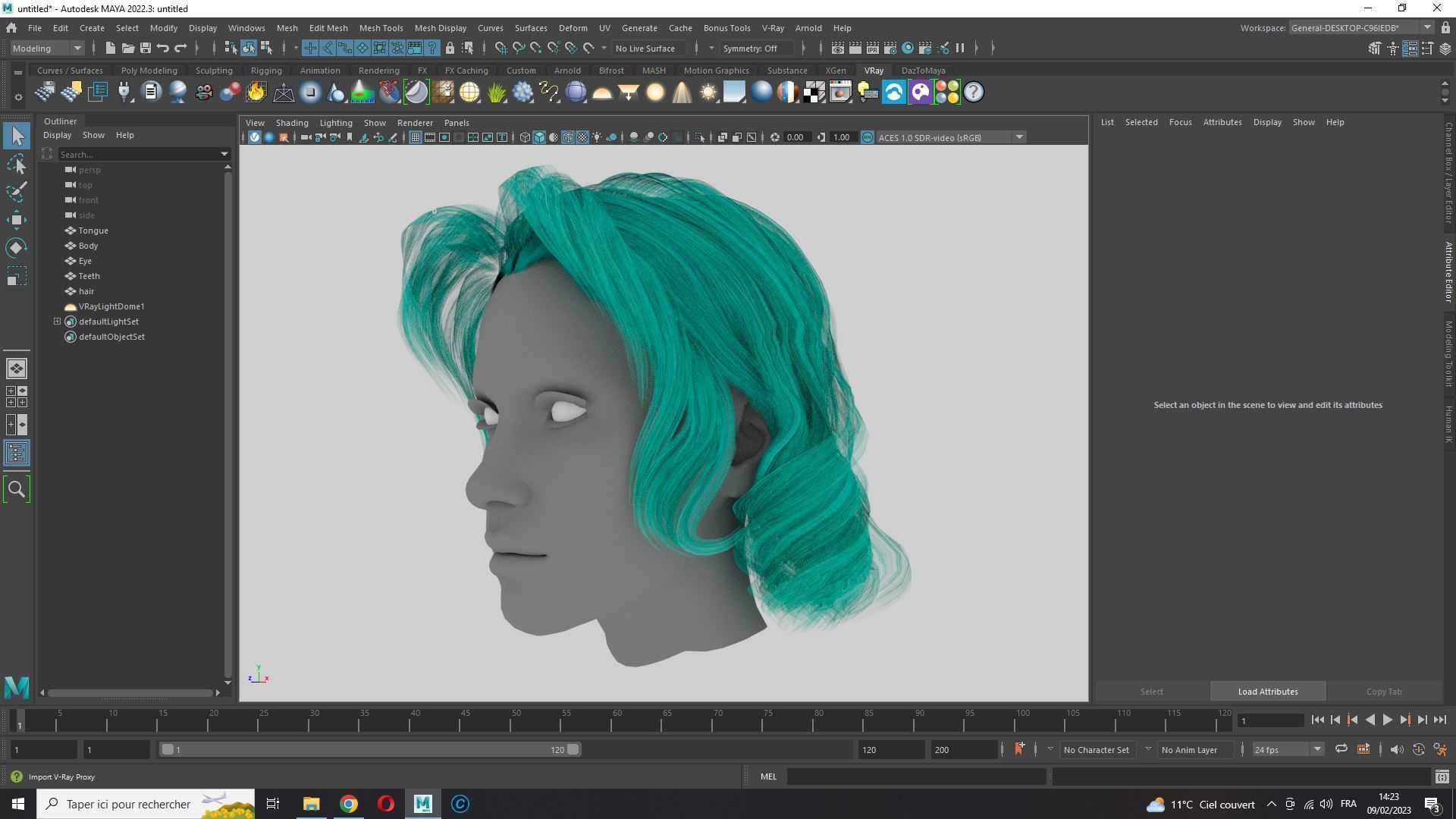
Task: Open the V-Ray help shelf icon
Action: tap(974, 93)
